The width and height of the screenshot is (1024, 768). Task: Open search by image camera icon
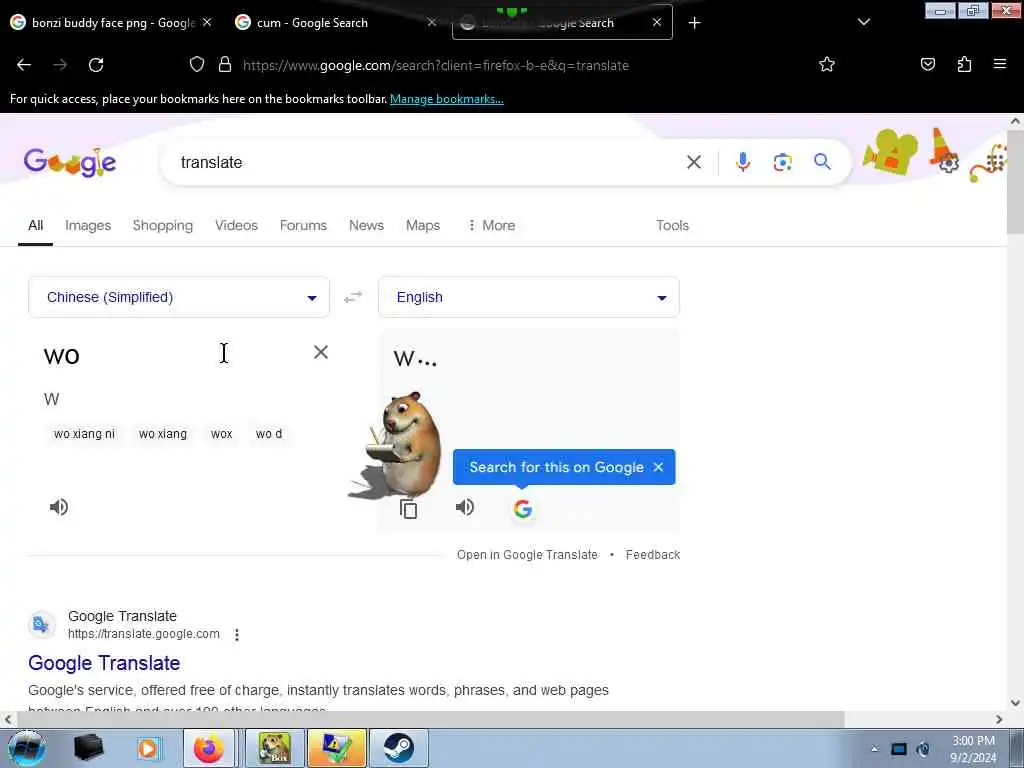pos(782,162)
